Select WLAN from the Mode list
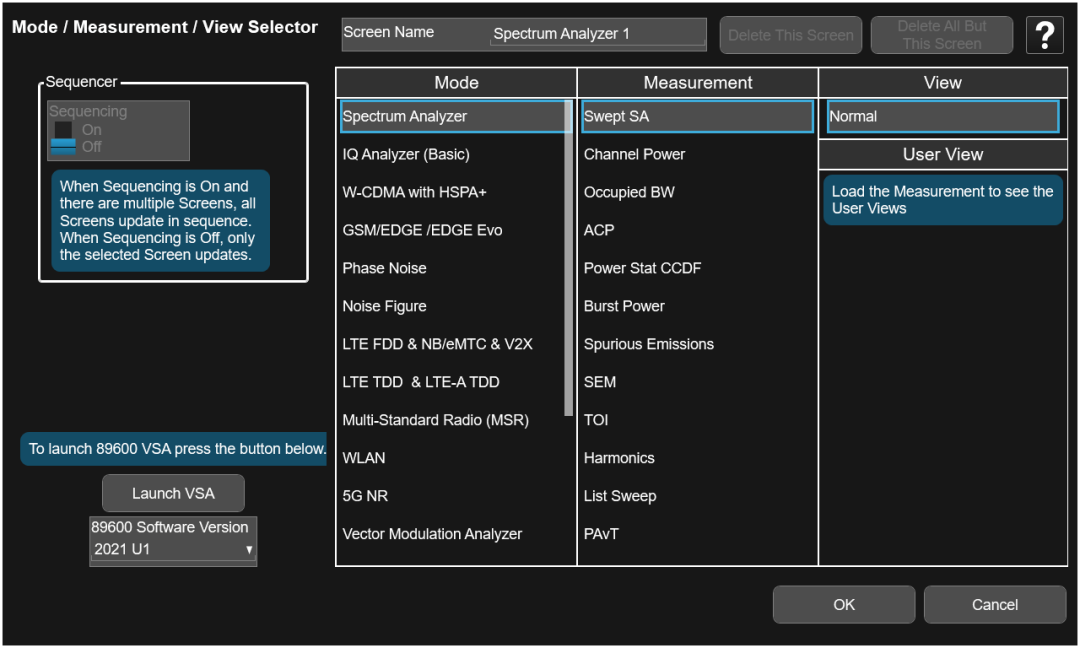The height and width of the screenshot is (648, 1080). coord(364,458)
